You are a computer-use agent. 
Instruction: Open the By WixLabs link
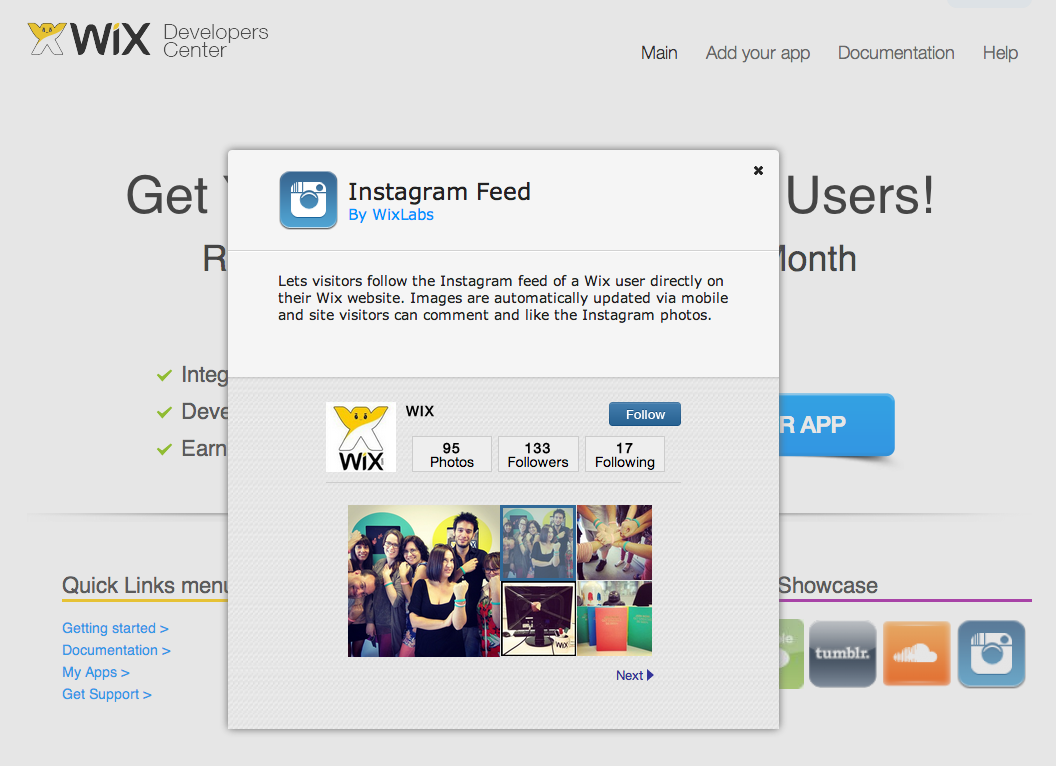coord(391,215)
